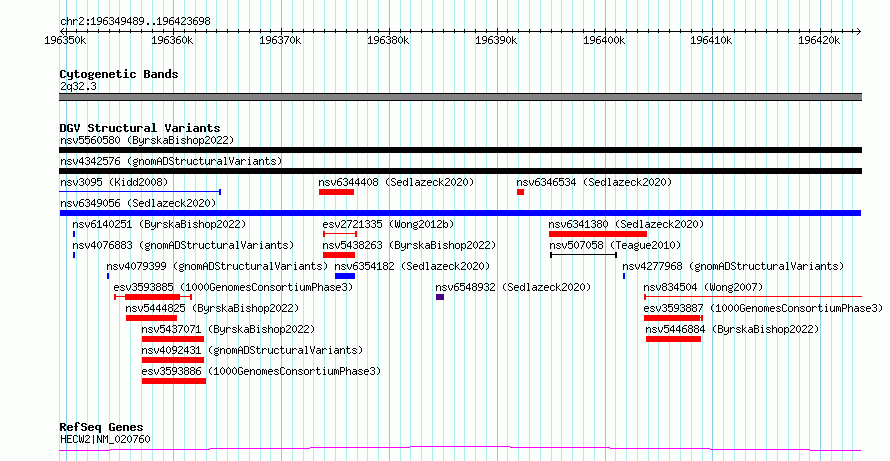
Task: Click the blue line feature under nsv3095
Action: coord(140,192)
